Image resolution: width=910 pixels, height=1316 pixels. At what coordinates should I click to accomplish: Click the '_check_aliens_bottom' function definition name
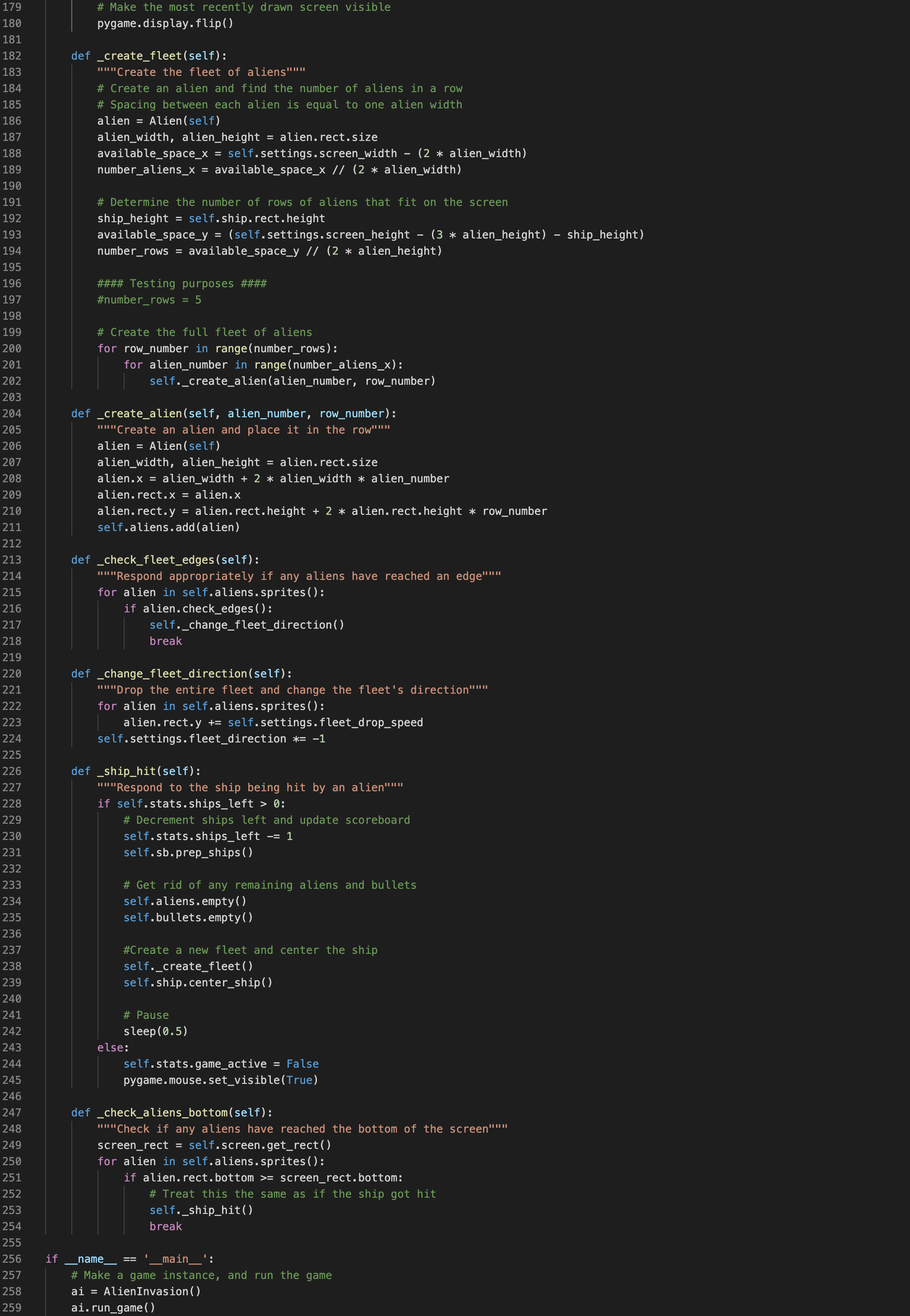(162, 1113)
